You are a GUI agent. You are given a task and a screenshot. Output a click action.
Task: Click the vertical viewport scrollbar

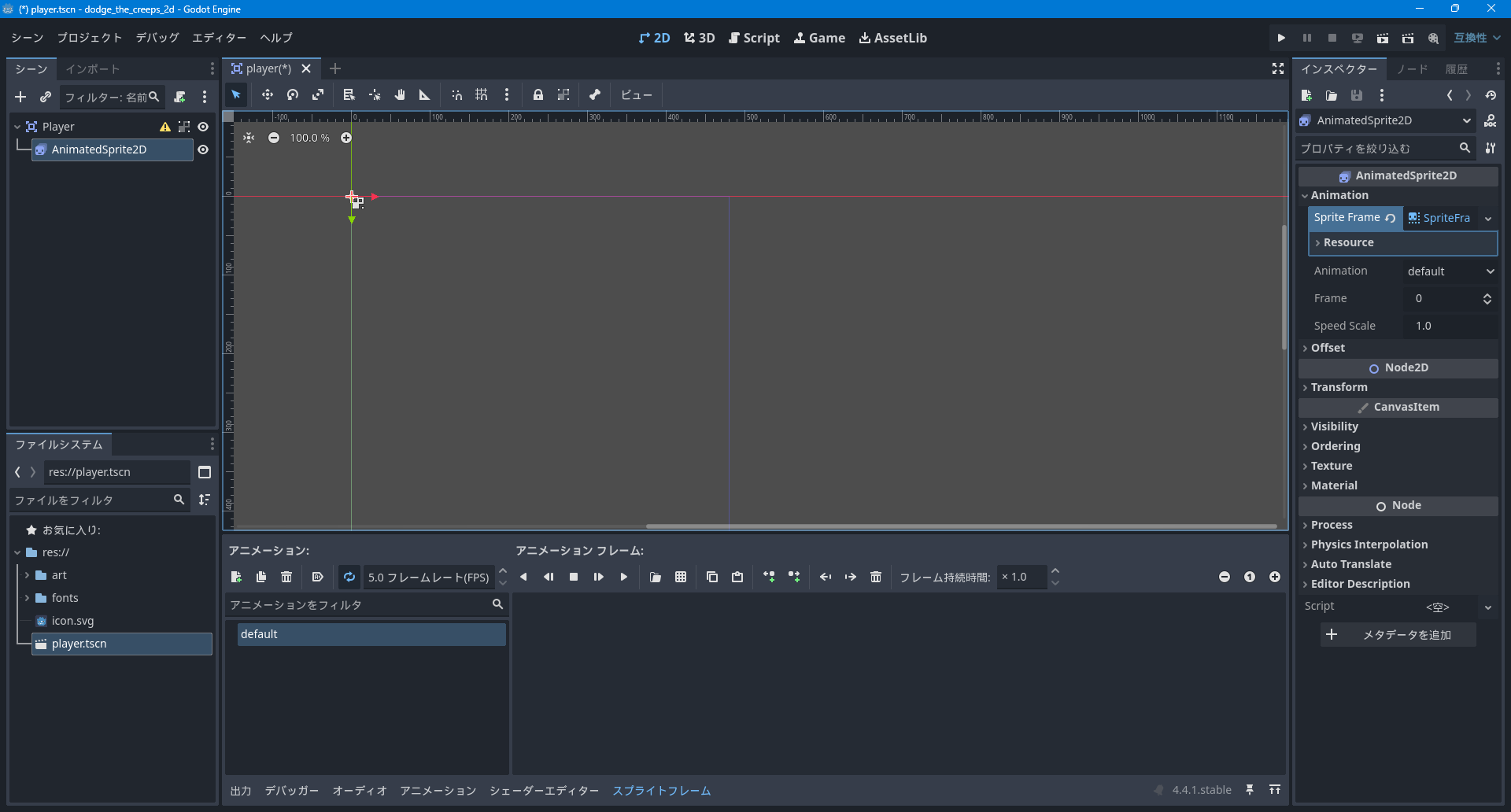tap(1284, 287)
